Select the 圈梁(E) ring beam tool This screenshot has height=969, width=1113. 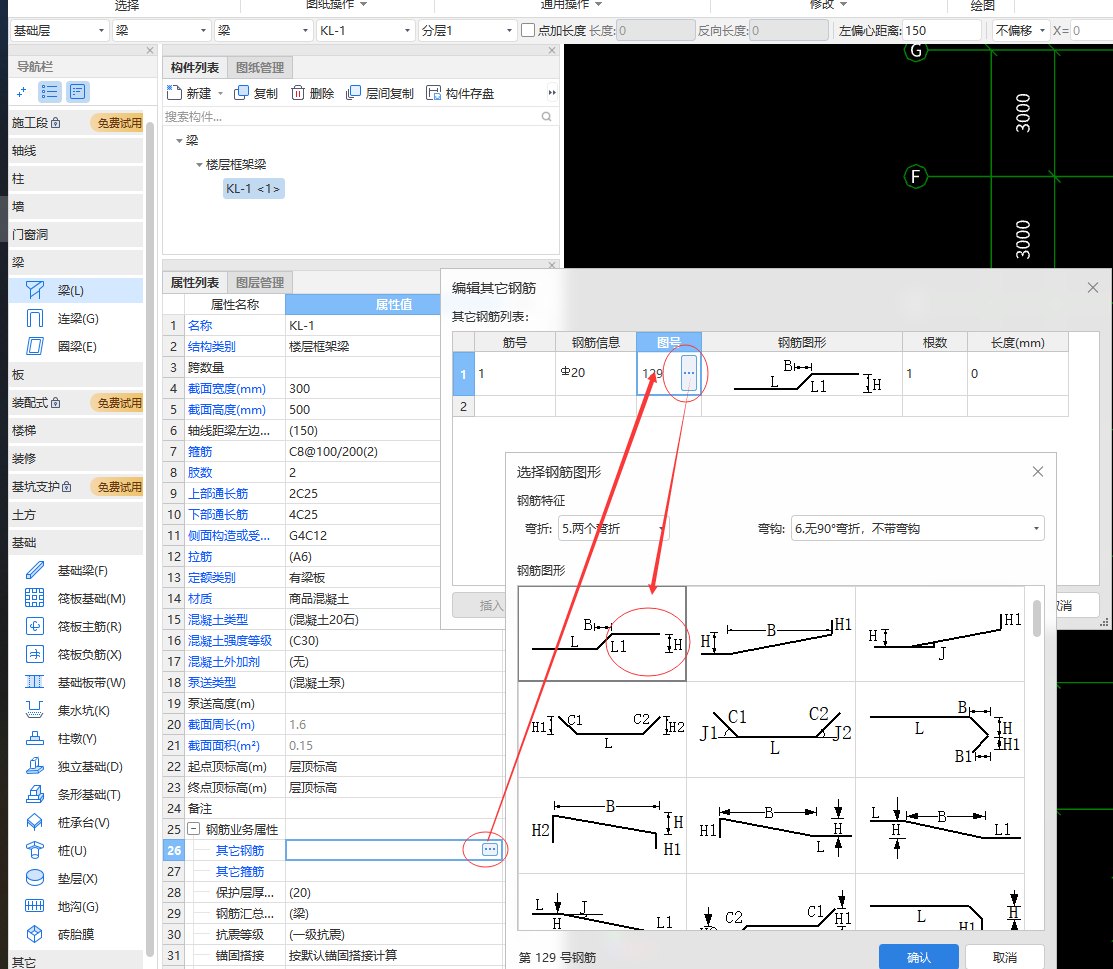click(76, 346)
